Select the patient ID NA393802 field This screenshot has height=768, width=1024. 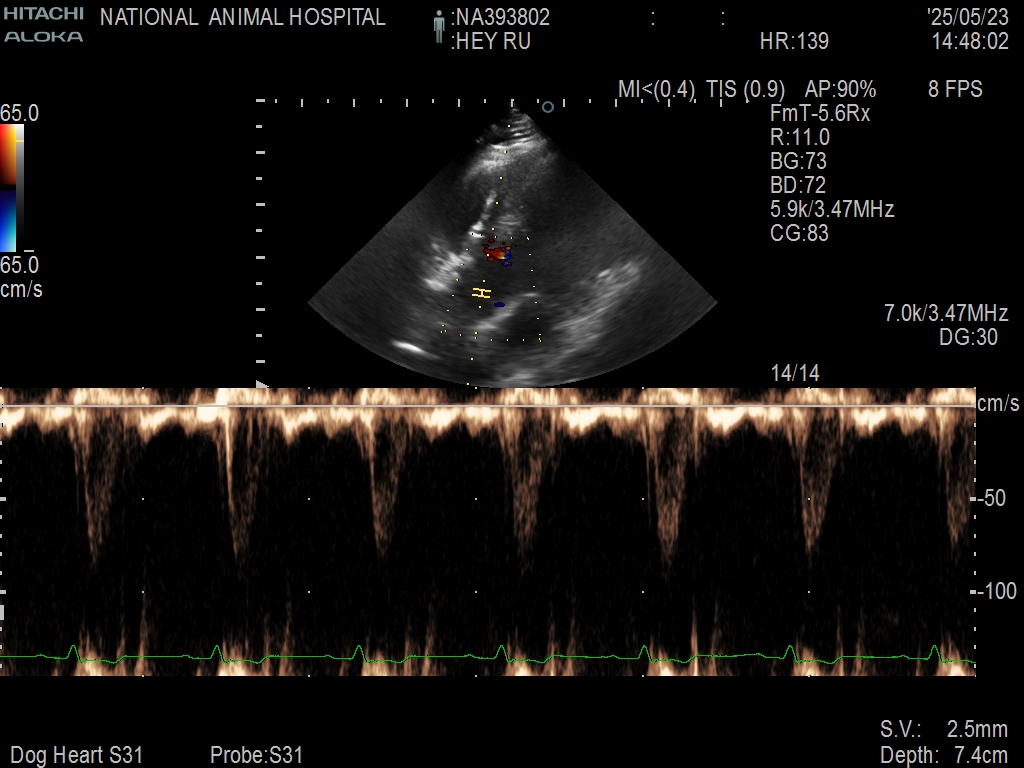pyautogui.click(x=499, y=17)
